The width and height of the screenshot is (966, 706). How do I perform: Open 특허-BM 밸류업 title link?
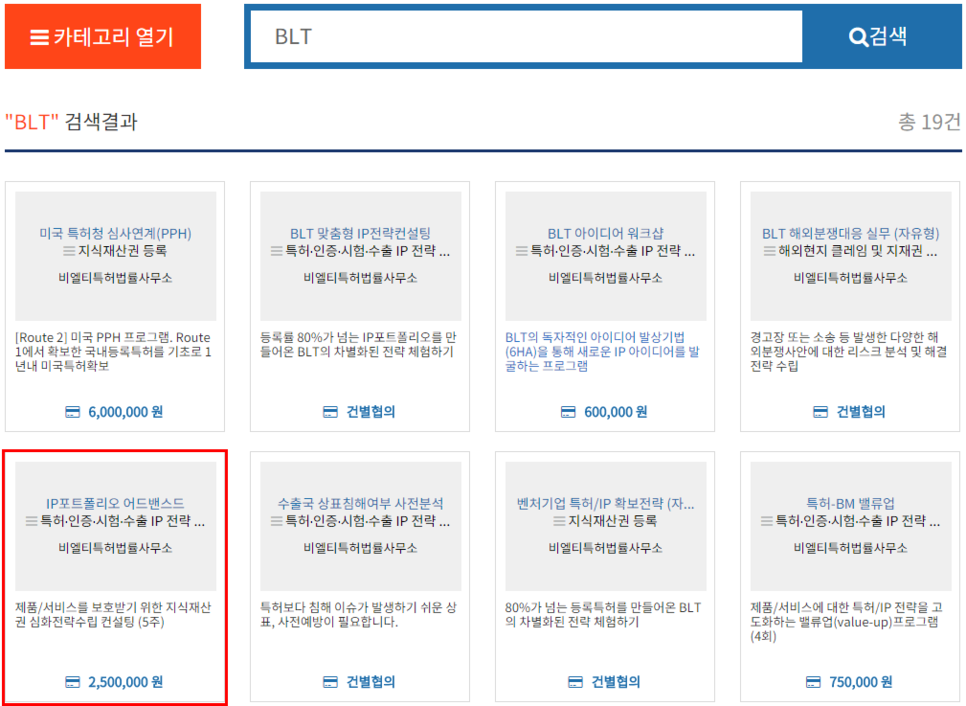point(851,503)
